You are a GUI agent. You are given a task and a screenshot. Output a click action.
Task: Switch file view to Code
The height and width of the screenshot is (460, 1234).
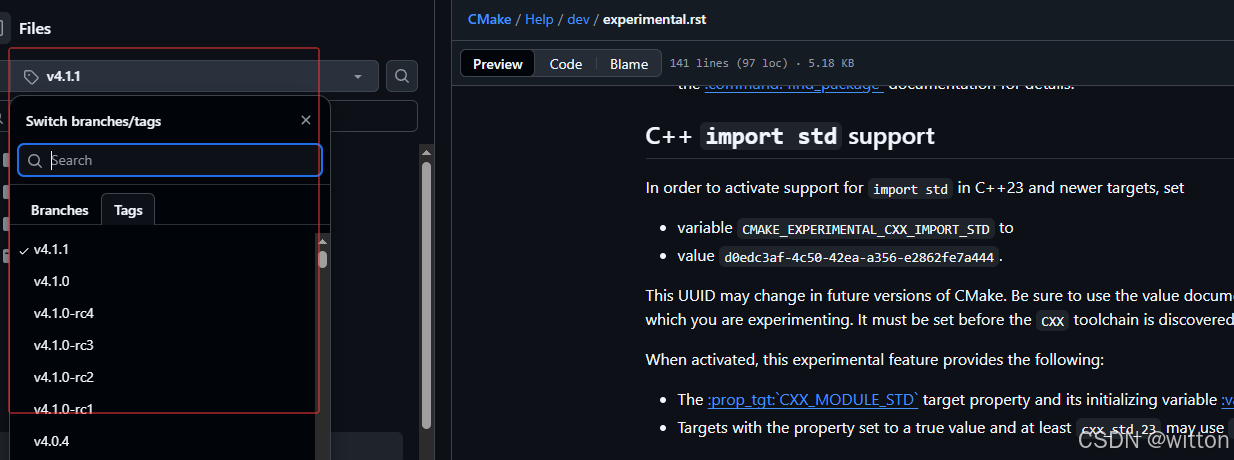[565, 64]
